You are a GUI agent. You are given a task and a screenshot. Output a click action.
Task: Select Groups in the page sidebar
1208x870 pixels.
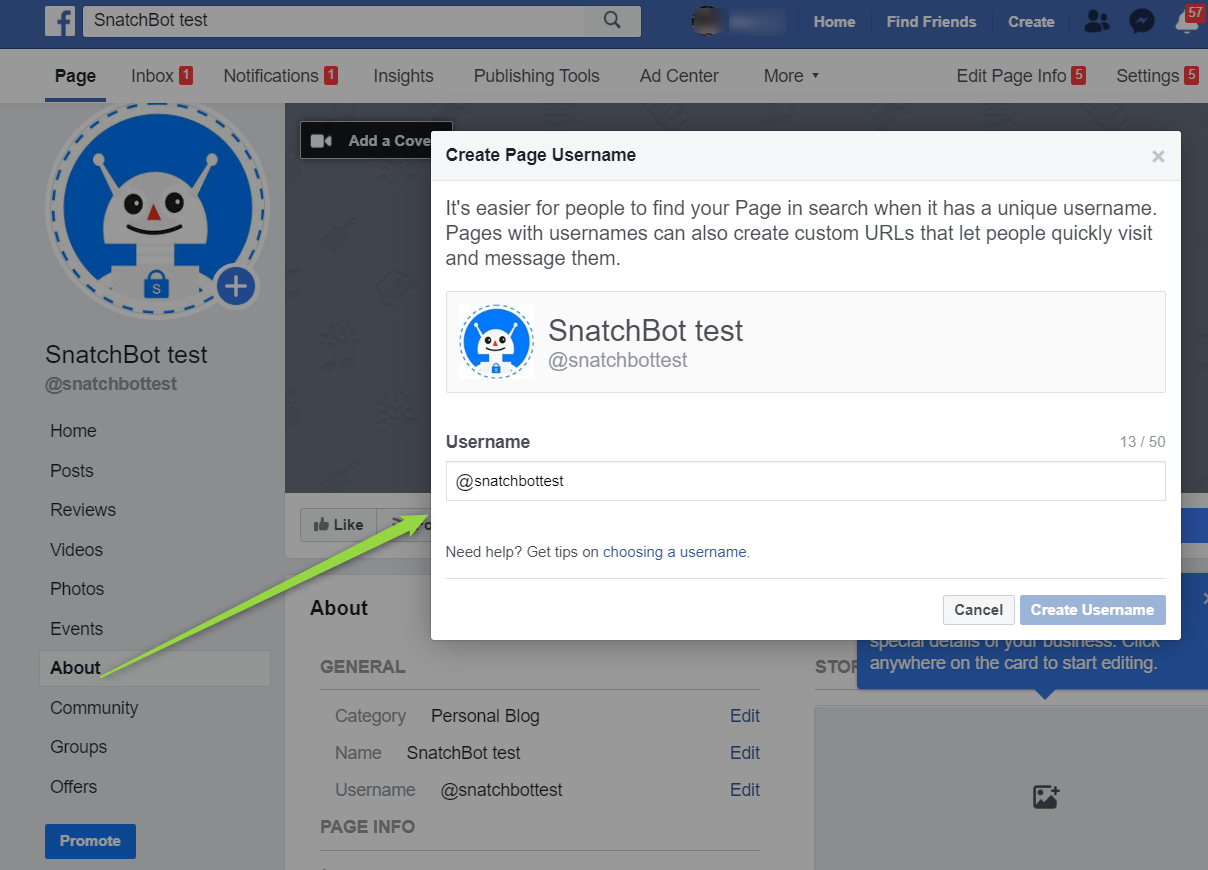[x=79, y=747]
